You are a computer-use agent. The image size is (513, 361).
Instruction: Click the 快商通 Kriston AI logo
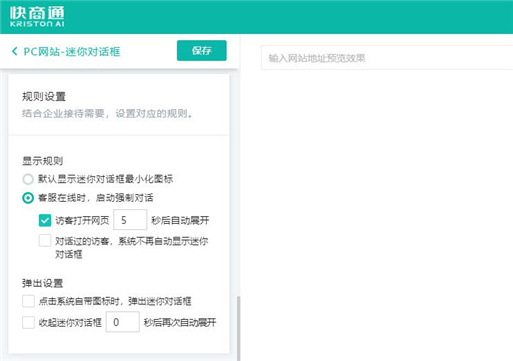[x=37, y=17]
